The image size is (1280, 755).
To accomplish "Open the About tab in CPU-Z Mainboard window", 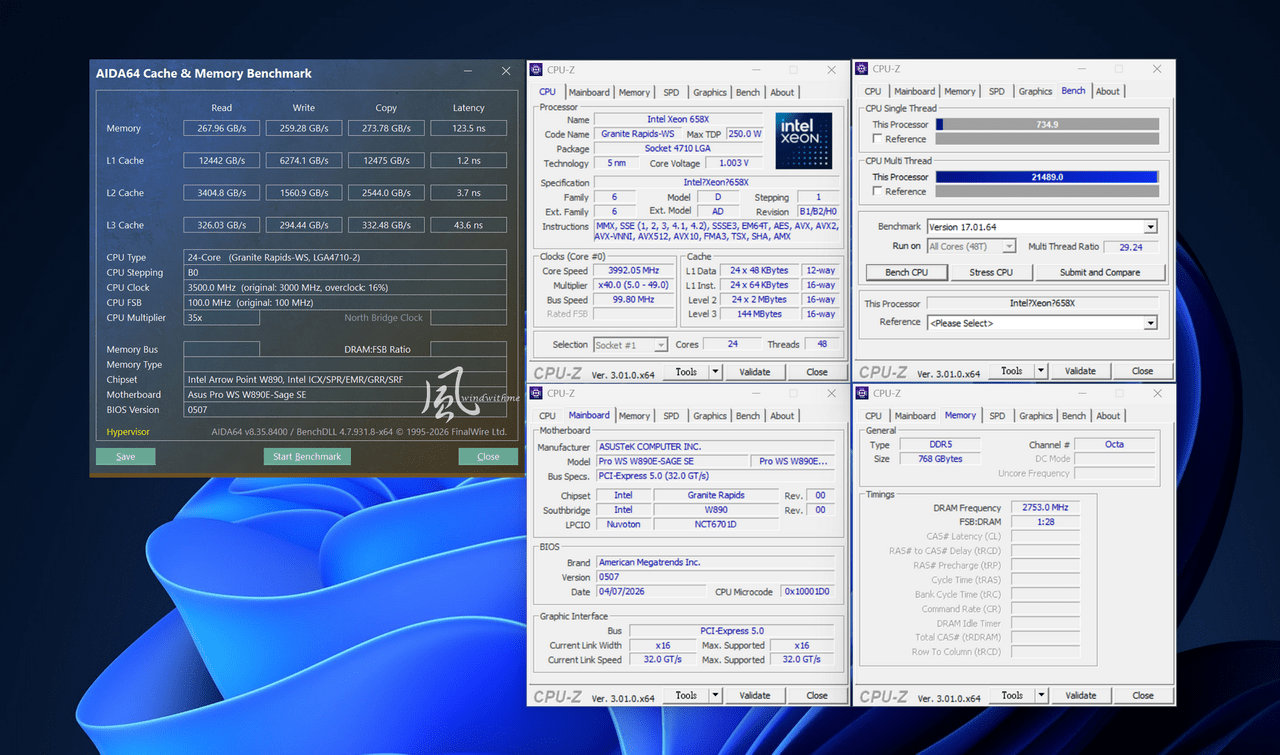I will click(x=782, y=416).
